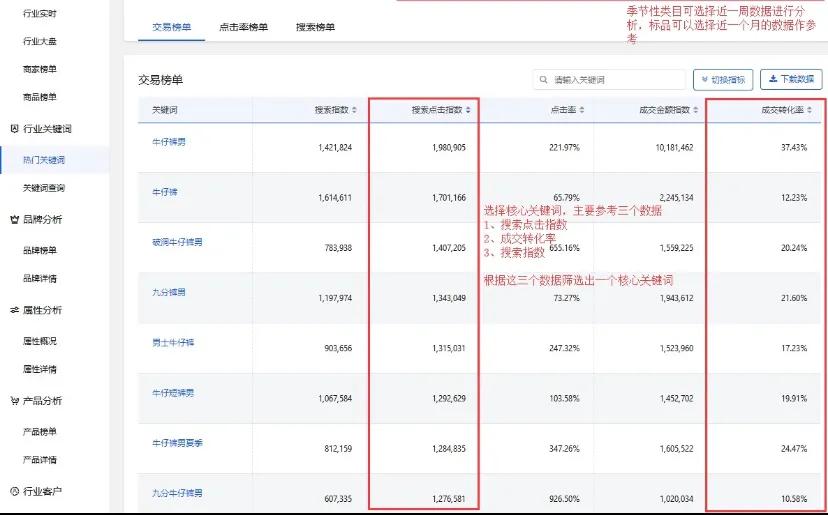Screen dimensions: 828x515
Task: Sort by 成交转化率 column arrows
Action: [810, 110]
